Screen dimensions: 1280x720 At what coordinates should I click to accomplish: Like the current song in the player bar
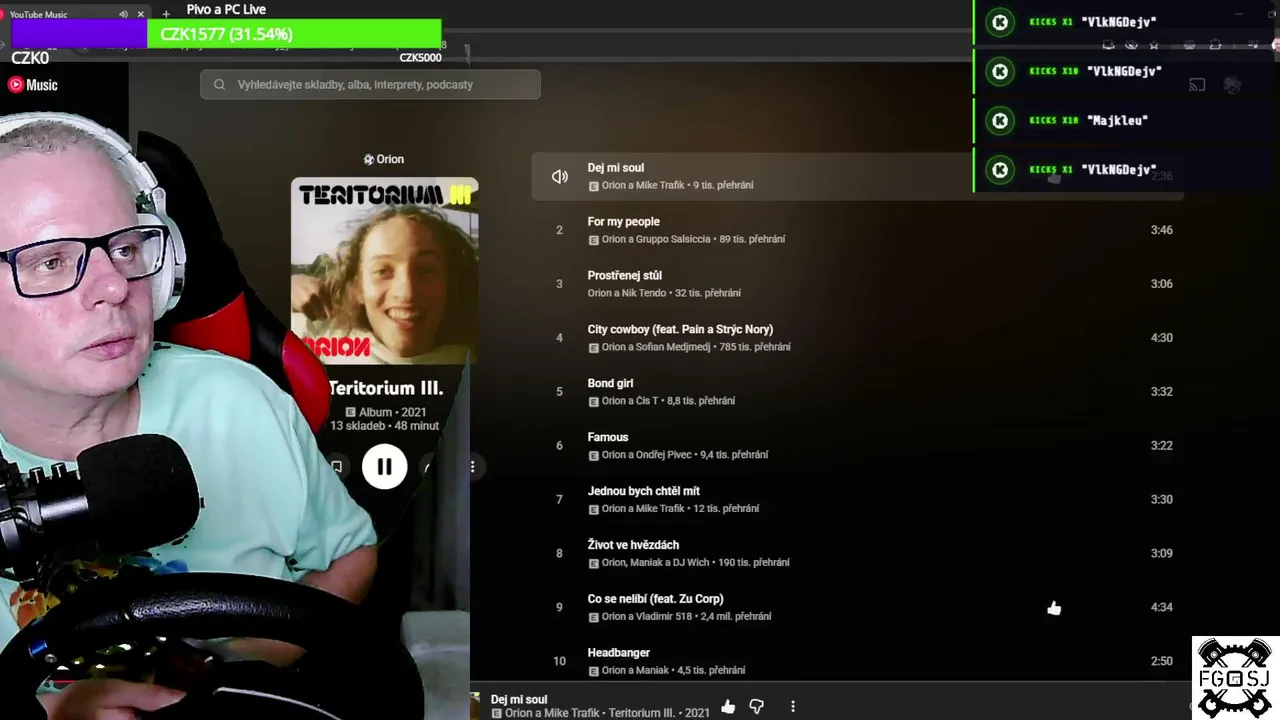click(728, 707)
